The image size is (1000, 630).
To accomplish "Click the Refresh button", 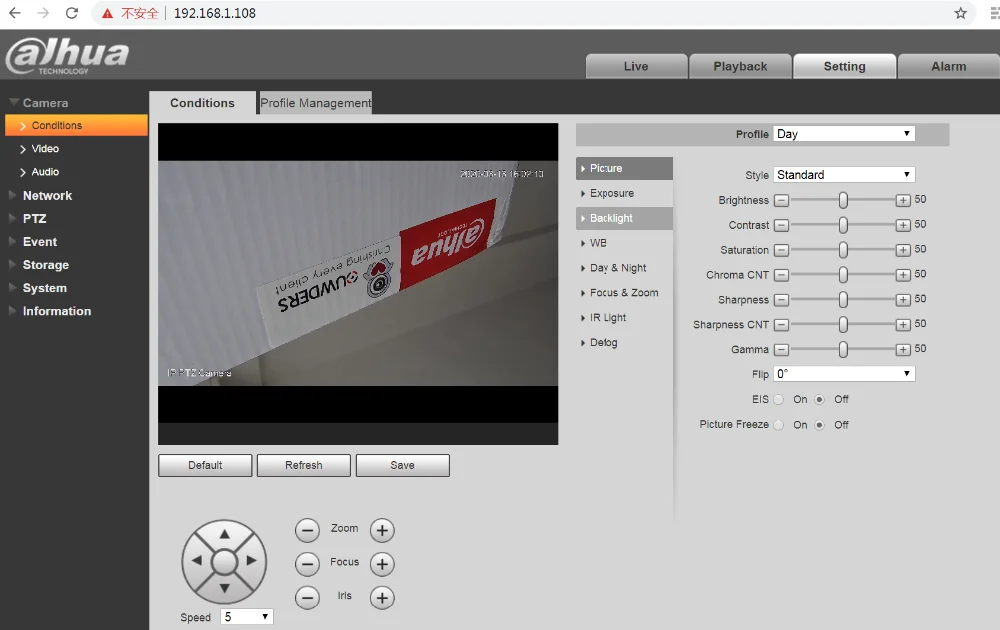I will (x=304, y=465).
